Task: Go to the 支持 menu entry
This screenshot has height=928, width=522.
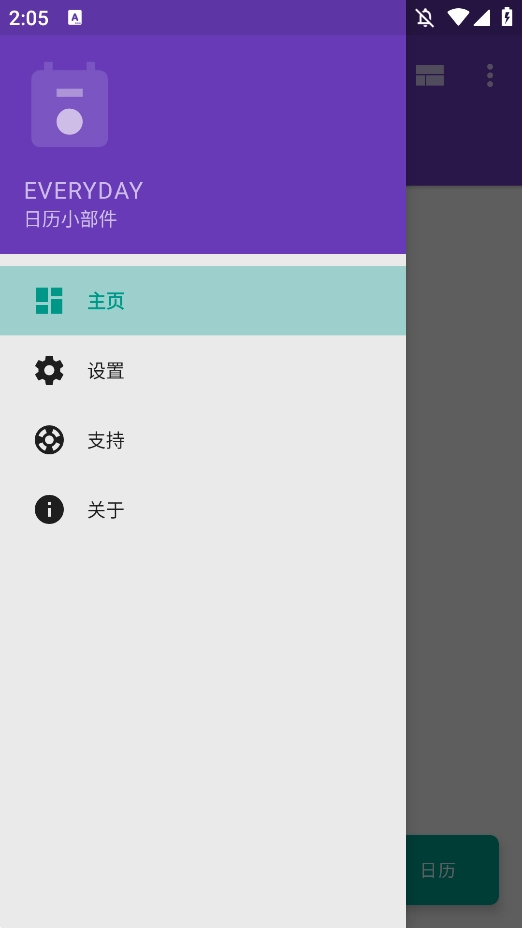Action: 203,440
